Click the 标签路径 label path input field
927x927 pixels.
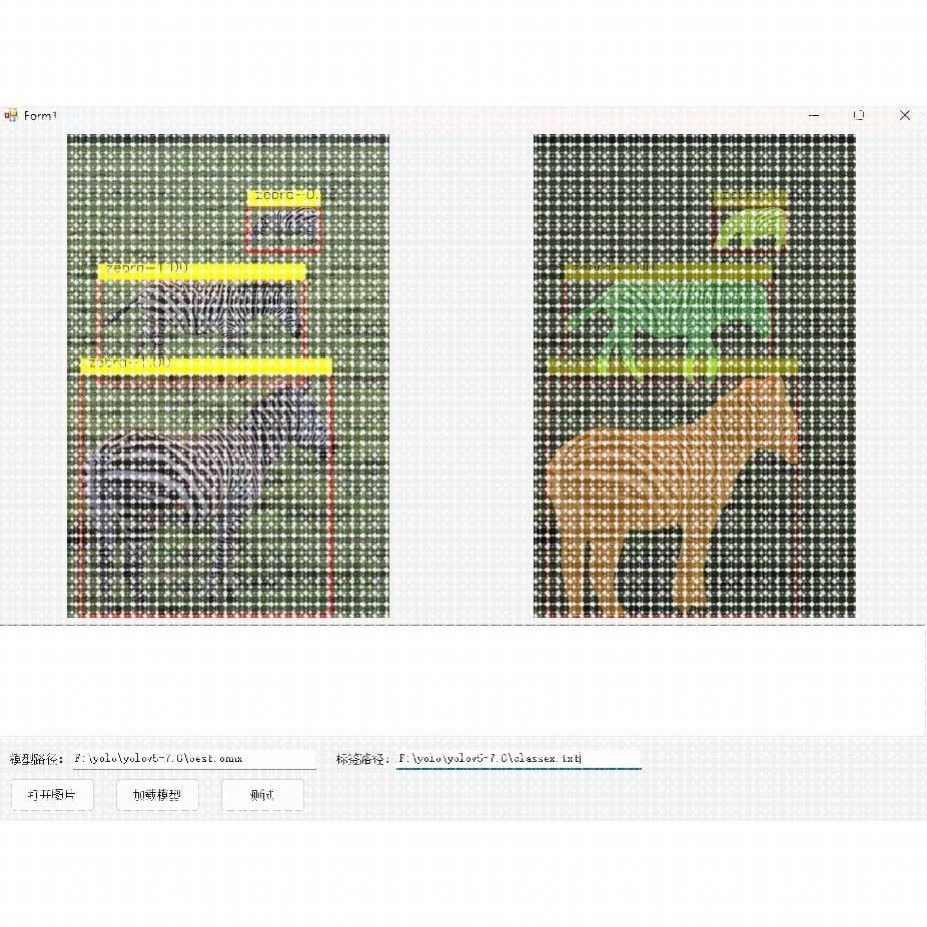coord(520,758)
